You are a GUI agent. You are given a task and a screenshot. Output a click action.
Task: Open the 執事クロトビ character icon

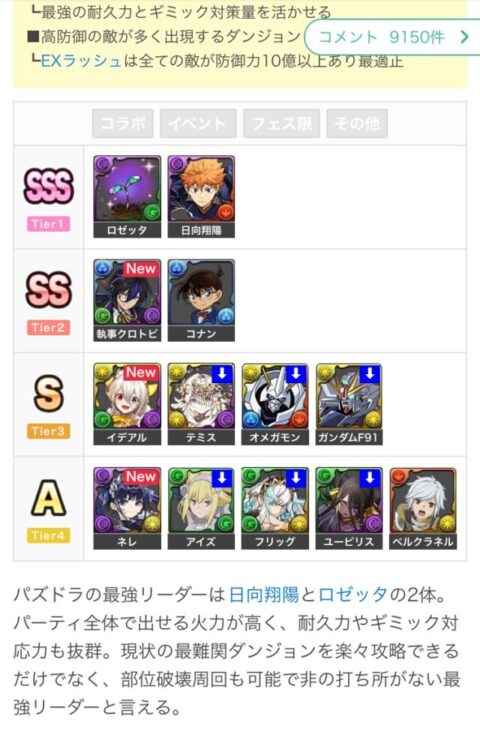(127, 300)
